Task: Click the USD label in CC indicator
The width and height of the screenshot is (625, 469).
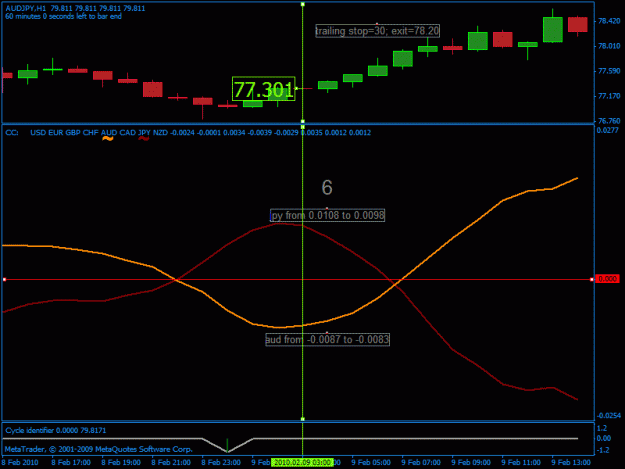Action: (38, 133)
